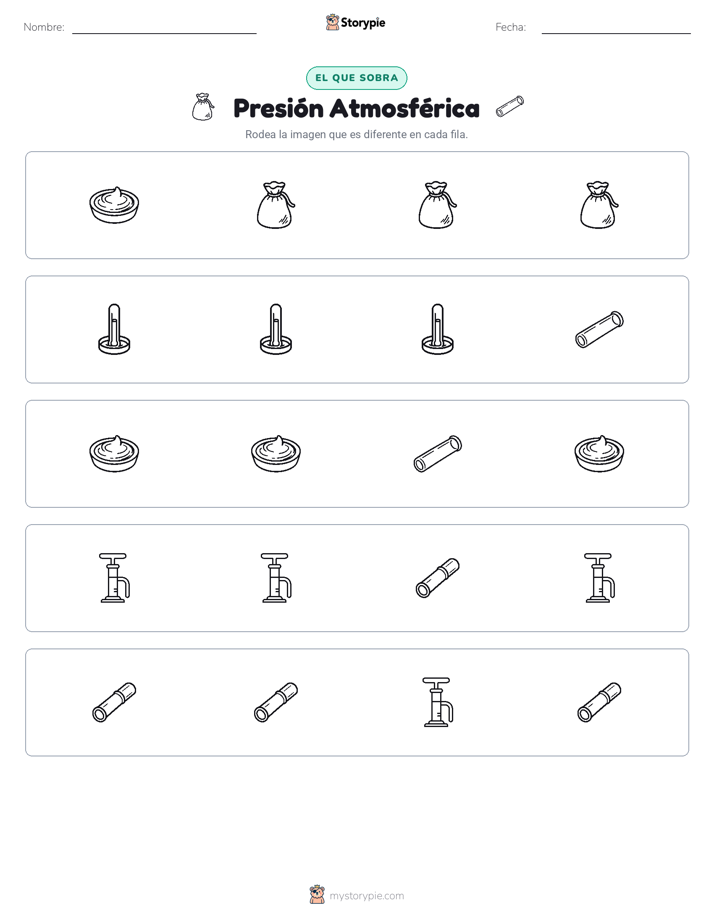Select the test tube in the barometer row
714x924 pixels.
[x=599, y=329]
